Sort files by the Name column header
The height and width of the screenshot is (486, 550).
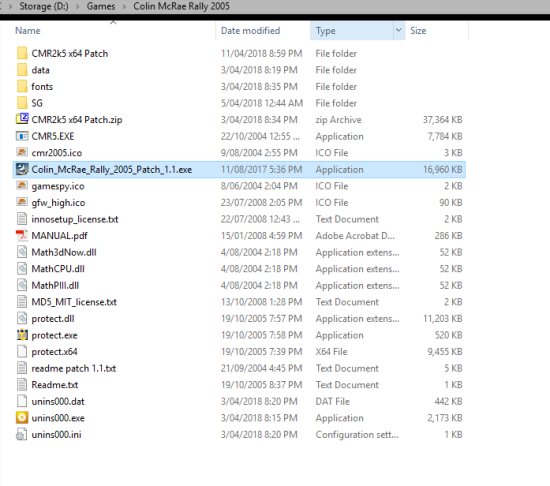click(x=28, y=31)
